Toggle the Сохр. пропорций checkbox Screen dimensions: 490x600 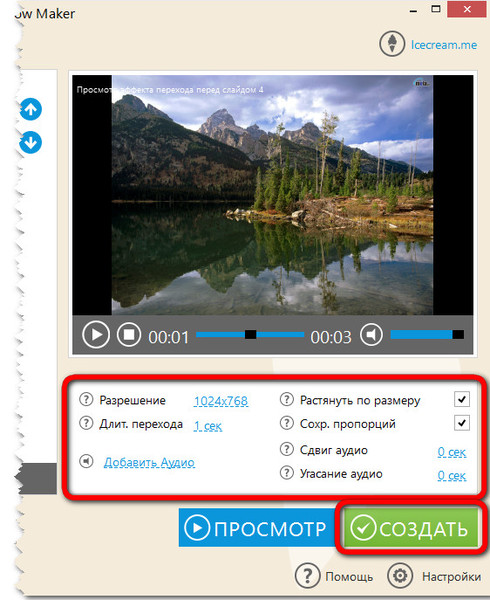[x=462, y=423]
